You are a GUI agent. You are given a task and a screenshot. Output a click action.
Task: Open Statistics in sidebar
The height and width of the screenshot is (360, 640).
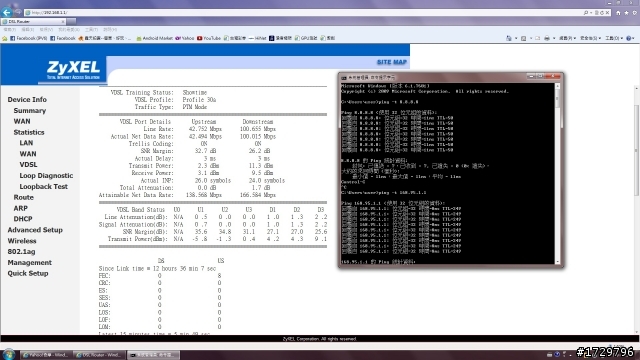click(x=29, y=132)
